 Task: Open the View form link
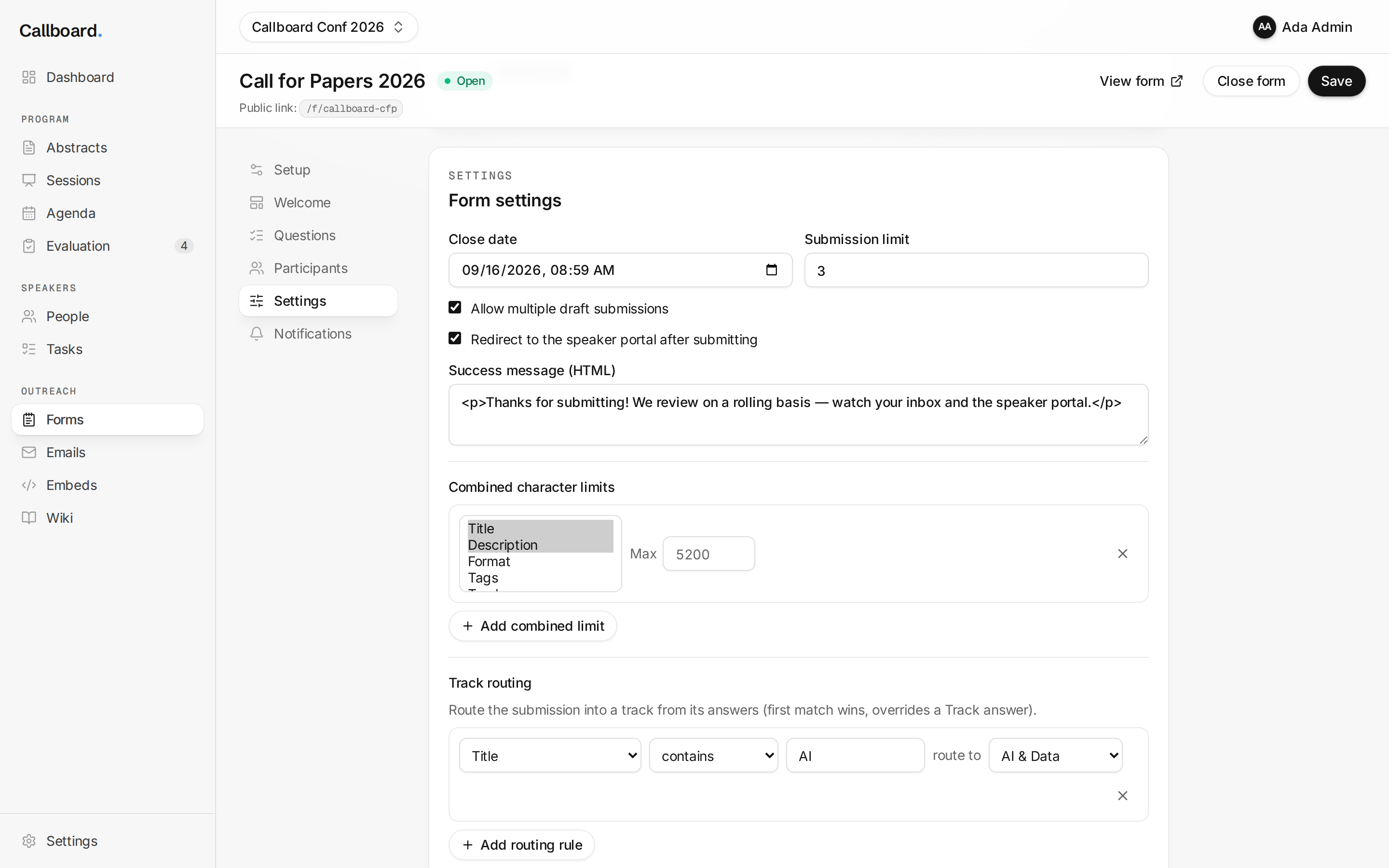coord(1141,81)
